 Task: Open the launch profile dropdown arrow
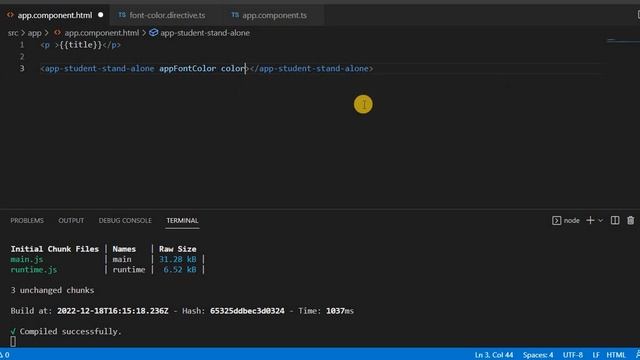[601, 220]
